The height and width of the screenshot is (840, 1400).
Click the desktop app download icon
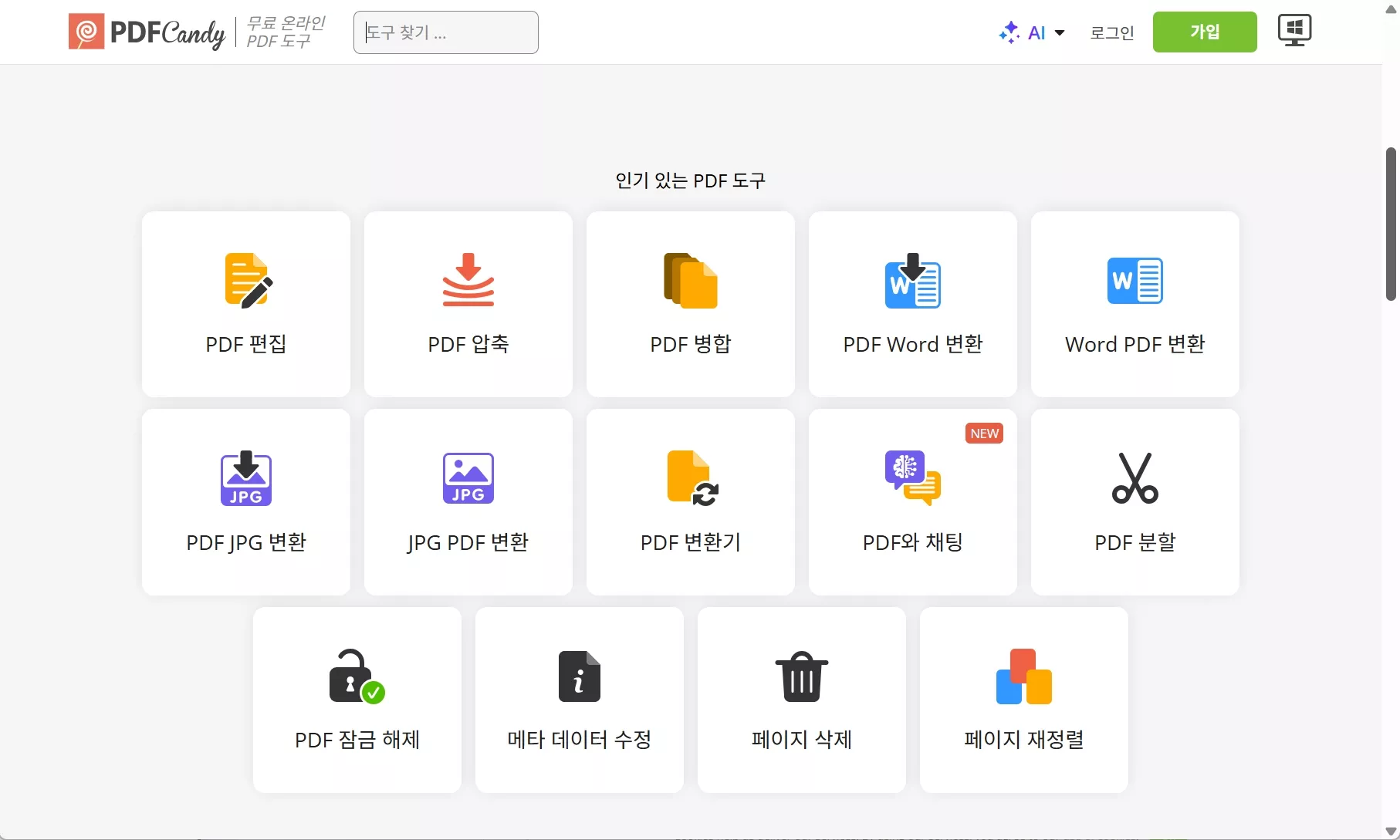click(x=1295, y=31)
